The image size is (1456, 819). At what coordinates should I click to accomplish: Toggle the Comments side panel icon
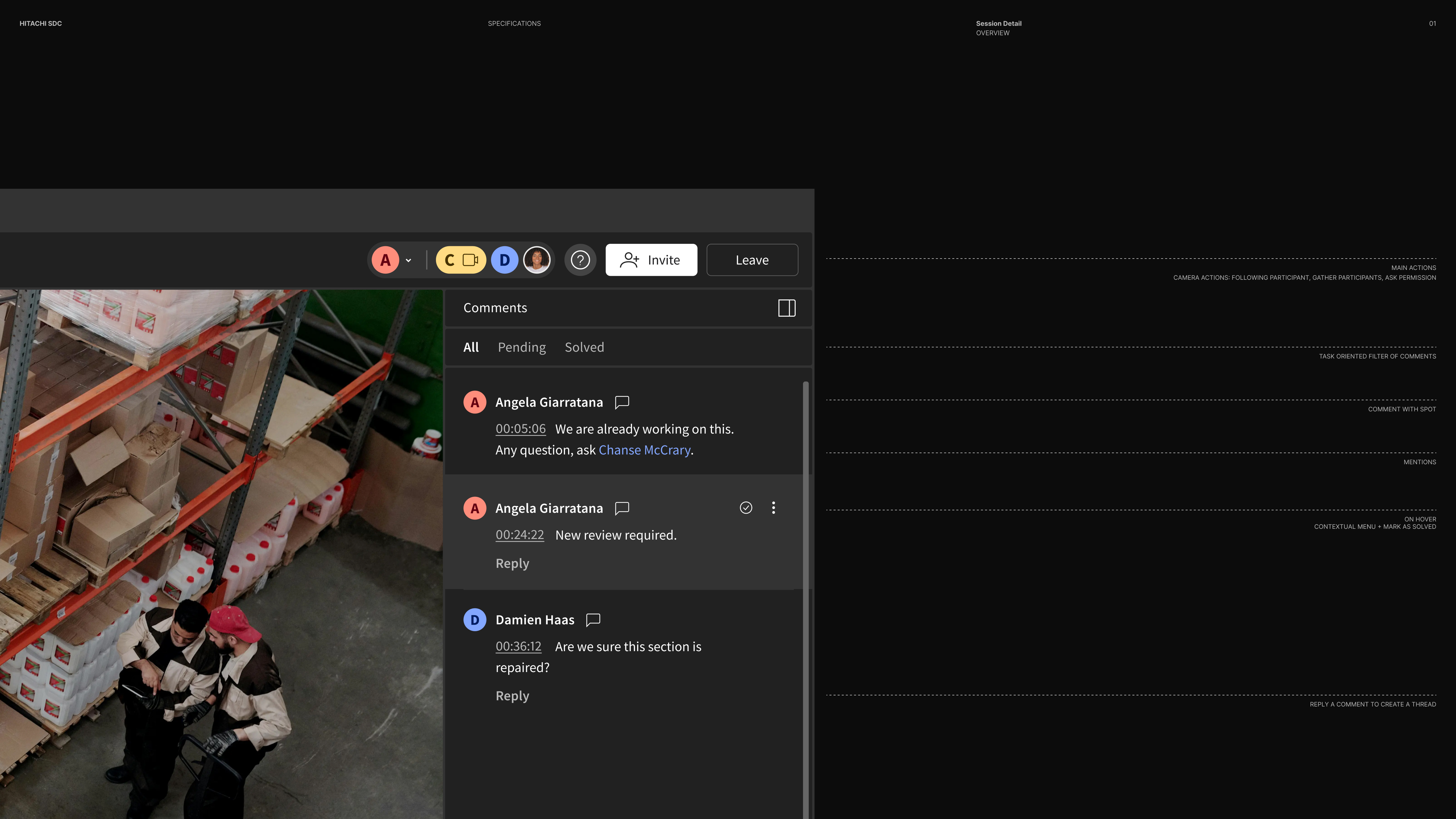[786, 308]
